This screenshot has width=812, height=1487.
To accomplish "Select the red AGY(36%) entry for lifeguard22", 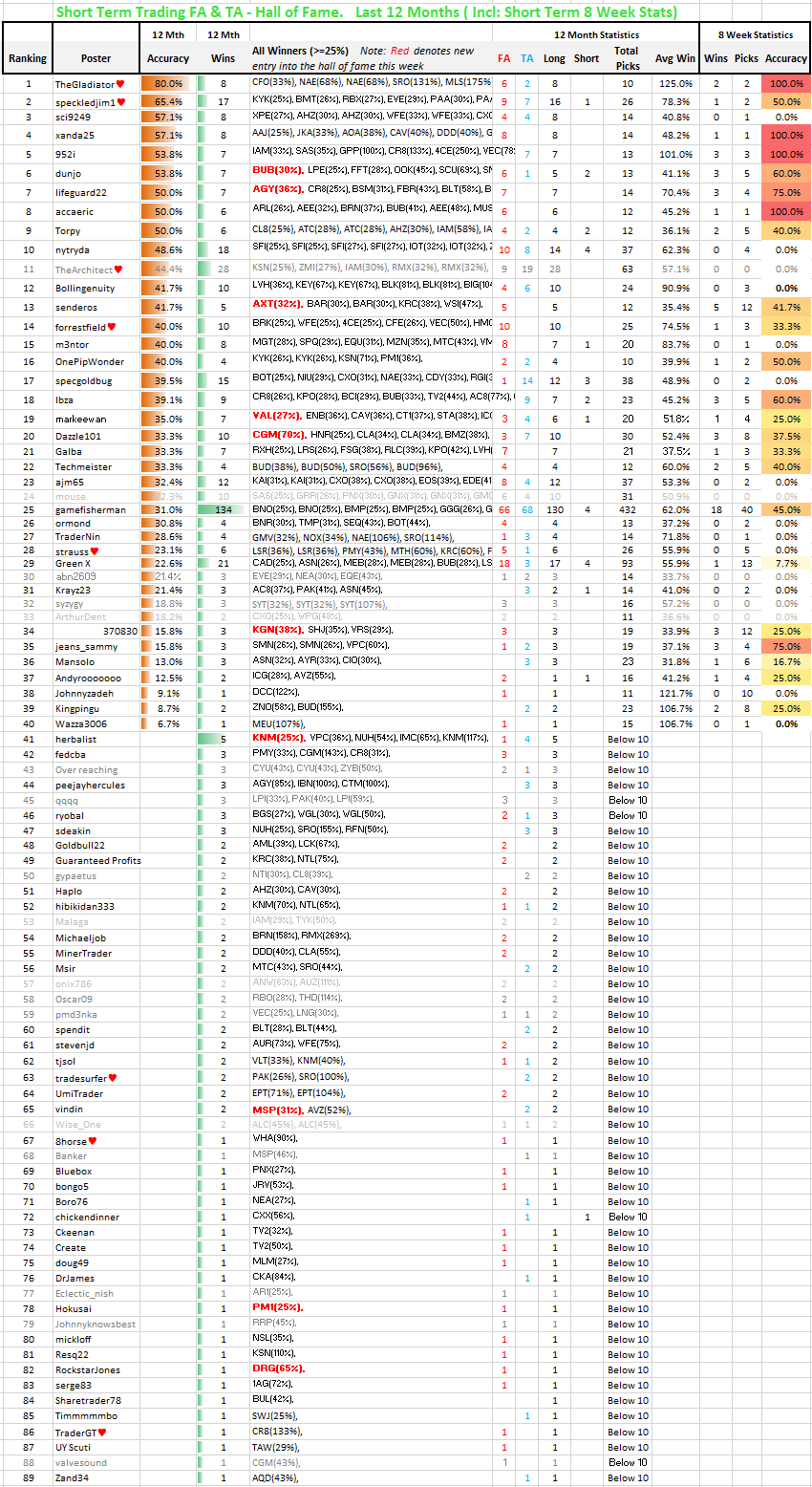I will (x=277, y=190).
